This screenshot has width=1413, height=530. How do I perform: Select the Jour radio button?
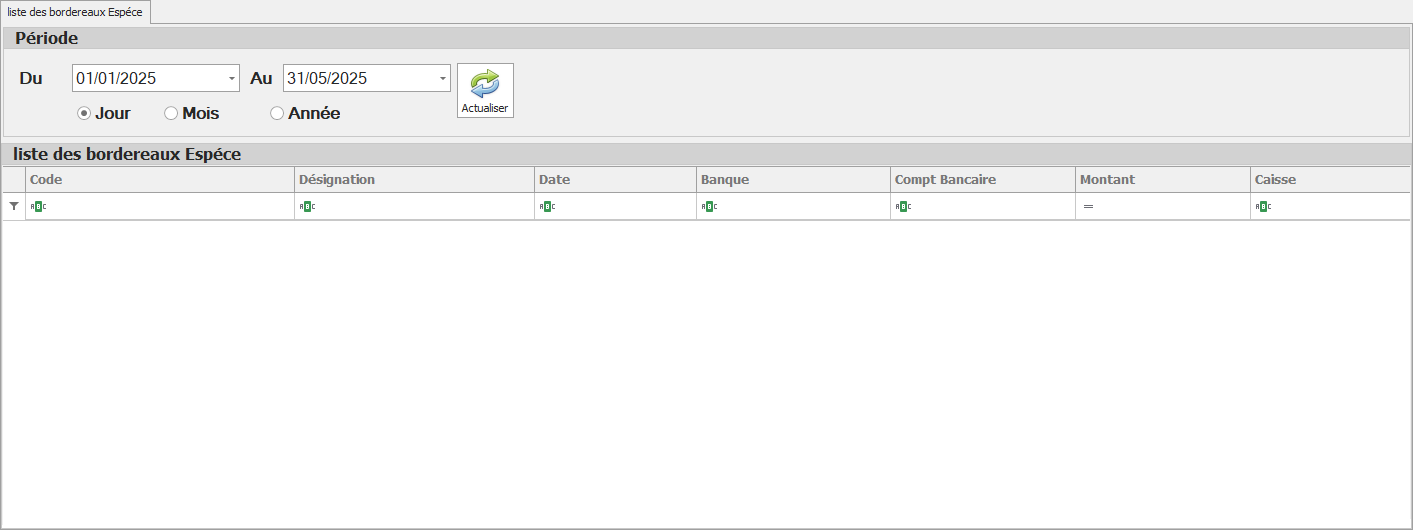point(84,113)
